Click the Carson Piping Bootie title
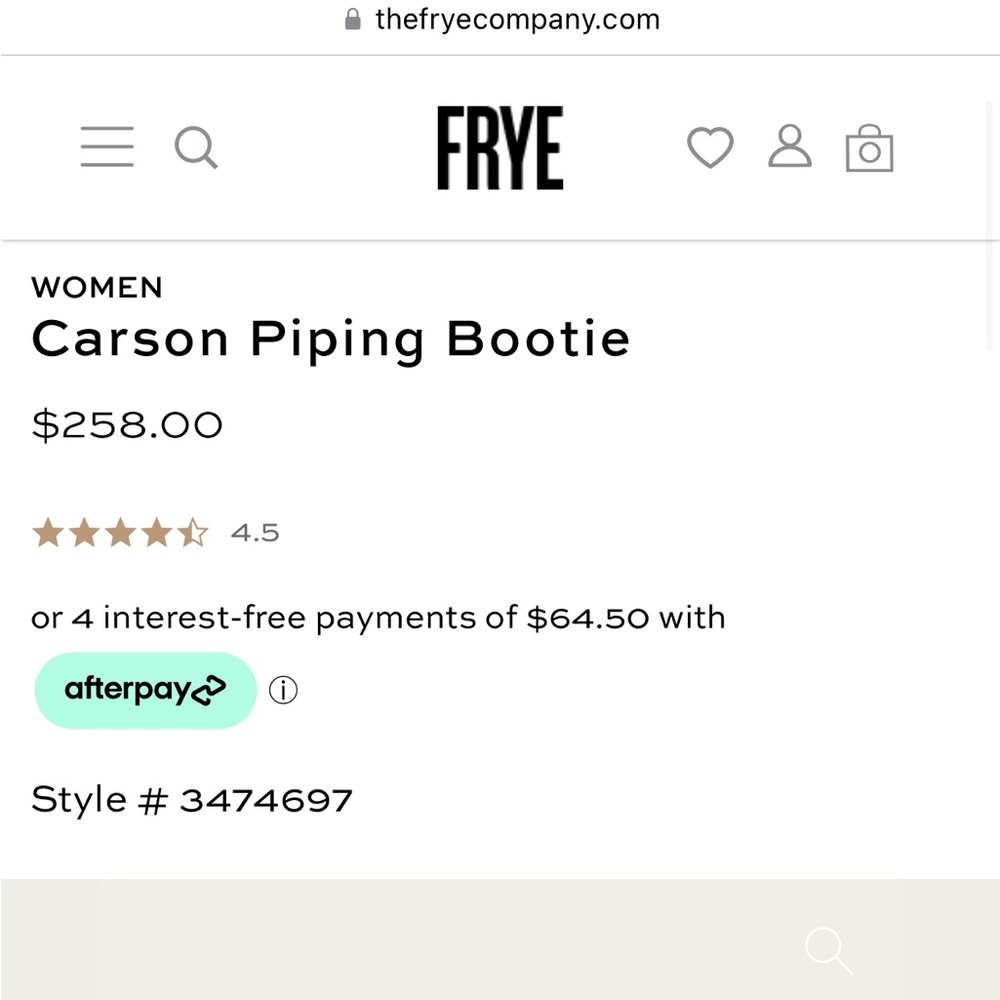 331,339
